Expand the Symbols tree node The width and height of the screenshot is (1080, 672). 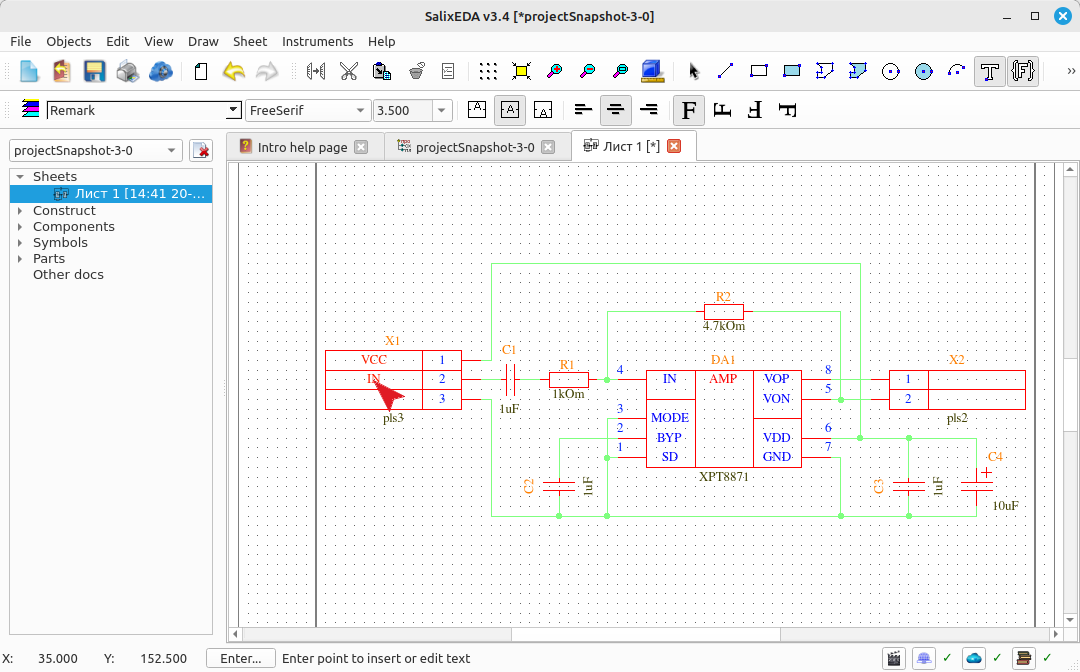[20, 242]
